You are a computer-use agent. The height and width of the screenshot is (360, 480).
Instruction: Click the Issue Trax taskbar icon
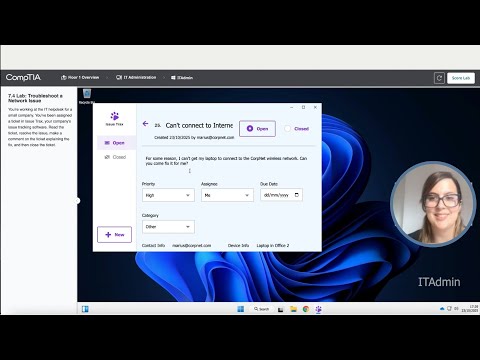point(318,309)
